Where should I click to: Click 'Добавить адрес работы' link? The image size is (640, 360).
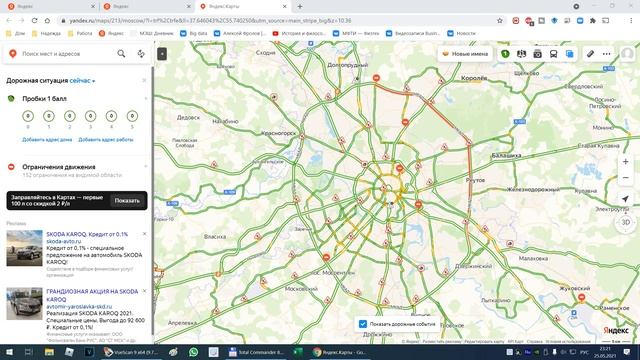pyautogui.click(x=106, y=140)
